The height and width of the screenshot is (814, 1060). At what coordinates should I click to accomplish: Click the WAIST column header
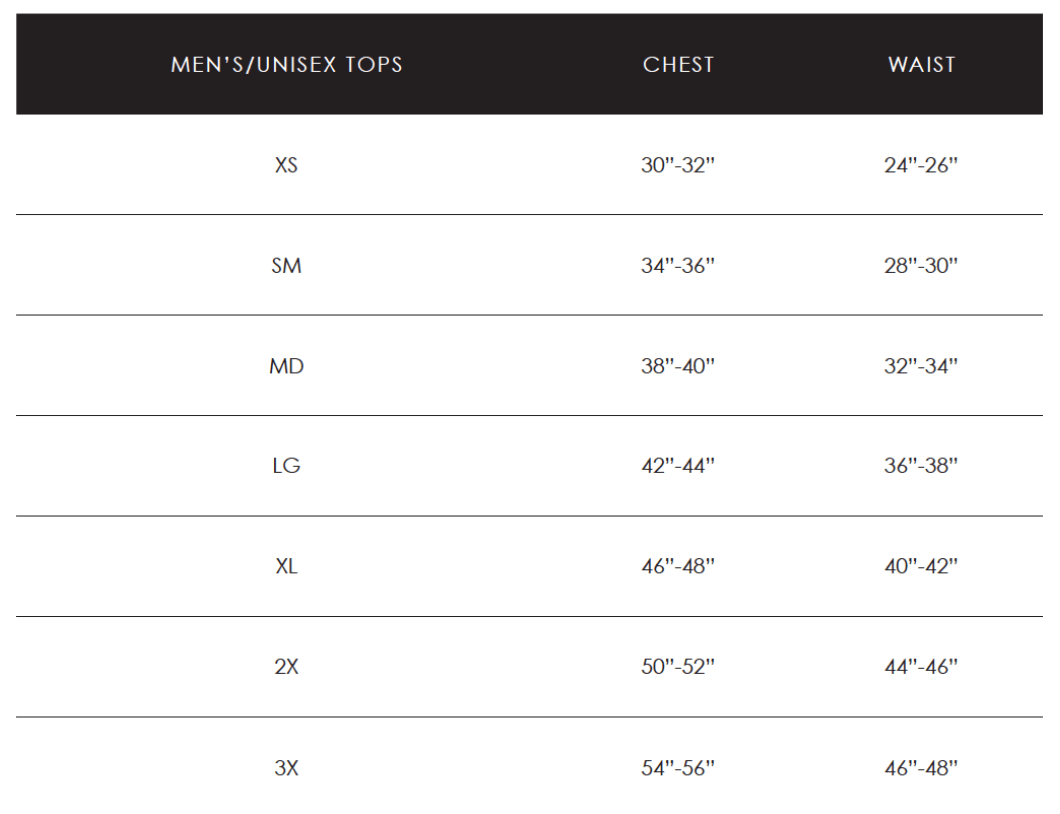click(x=921, y=65)
